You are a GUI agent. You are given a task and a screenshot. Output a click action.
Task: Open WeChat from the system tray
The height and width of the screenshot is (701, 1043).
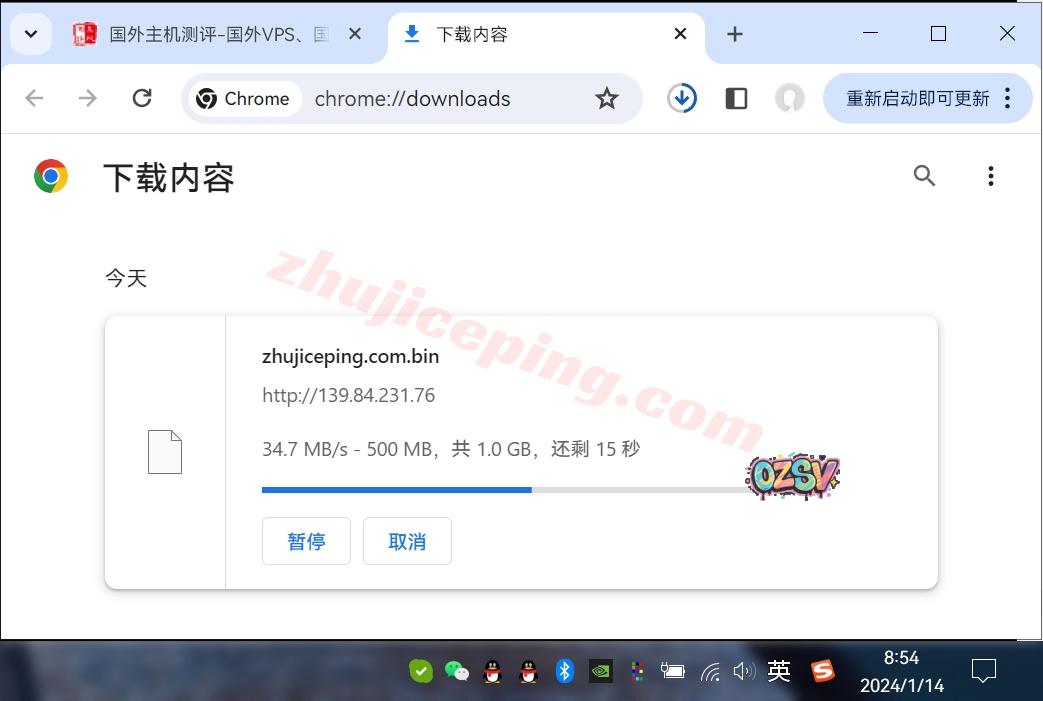click(x=456, y=671)
